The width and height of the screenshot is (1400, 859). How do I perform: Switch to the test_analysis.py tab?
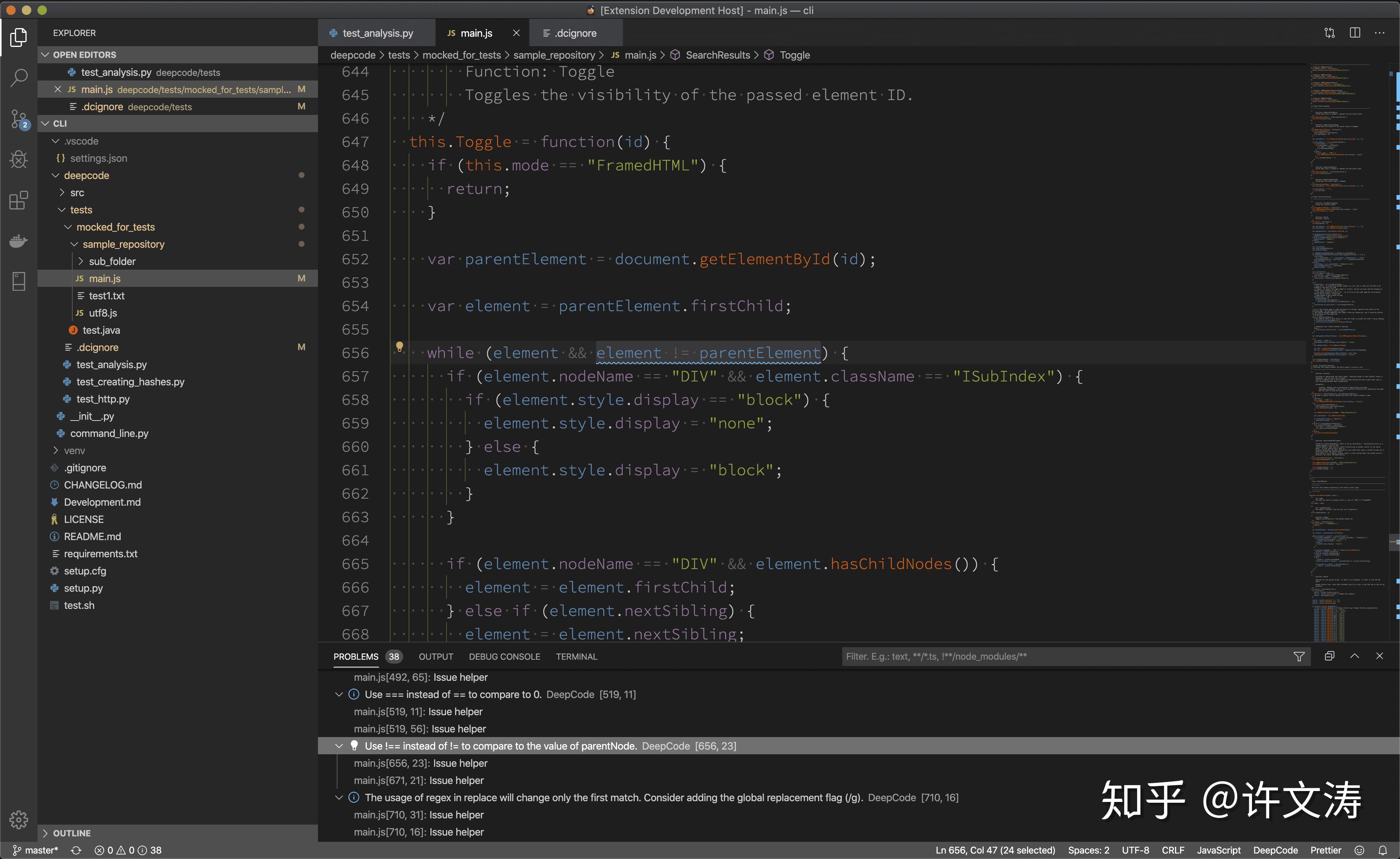point(376,33)
